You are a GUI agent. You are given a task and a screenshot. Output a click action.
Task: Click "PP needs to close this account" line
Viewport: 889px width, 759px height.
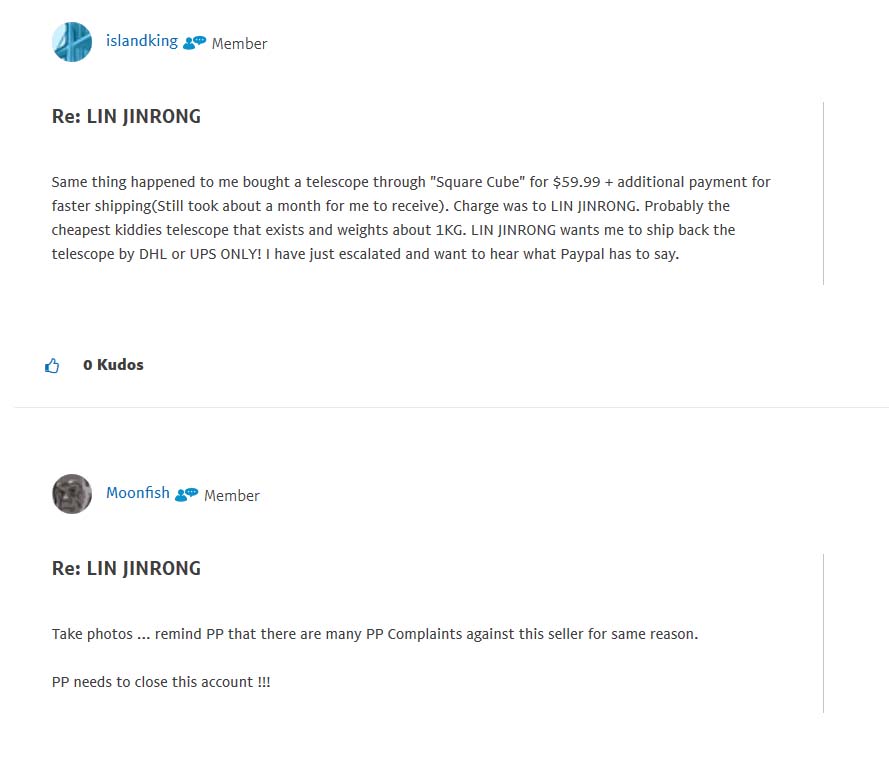(x=160, y=682)
